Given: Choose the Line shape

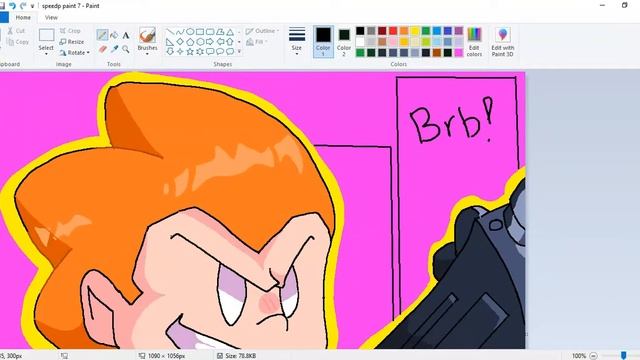Looking at the screenshot, I should tap(170, 32).
